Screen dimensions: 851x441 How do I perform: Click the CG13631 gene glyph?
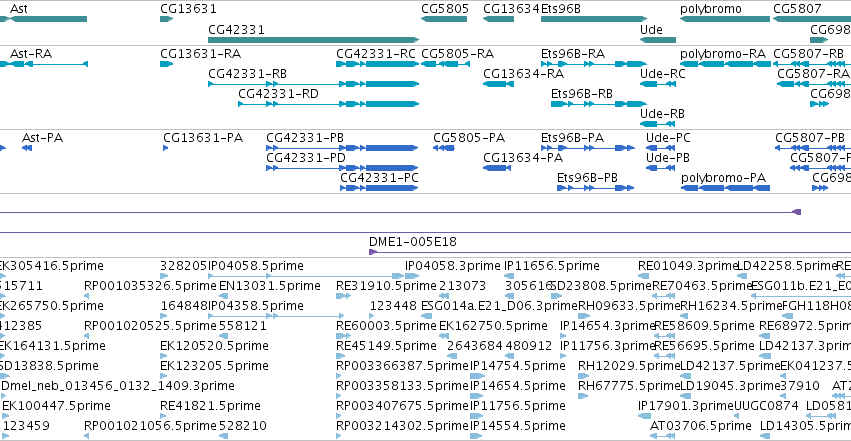point(166,19)
